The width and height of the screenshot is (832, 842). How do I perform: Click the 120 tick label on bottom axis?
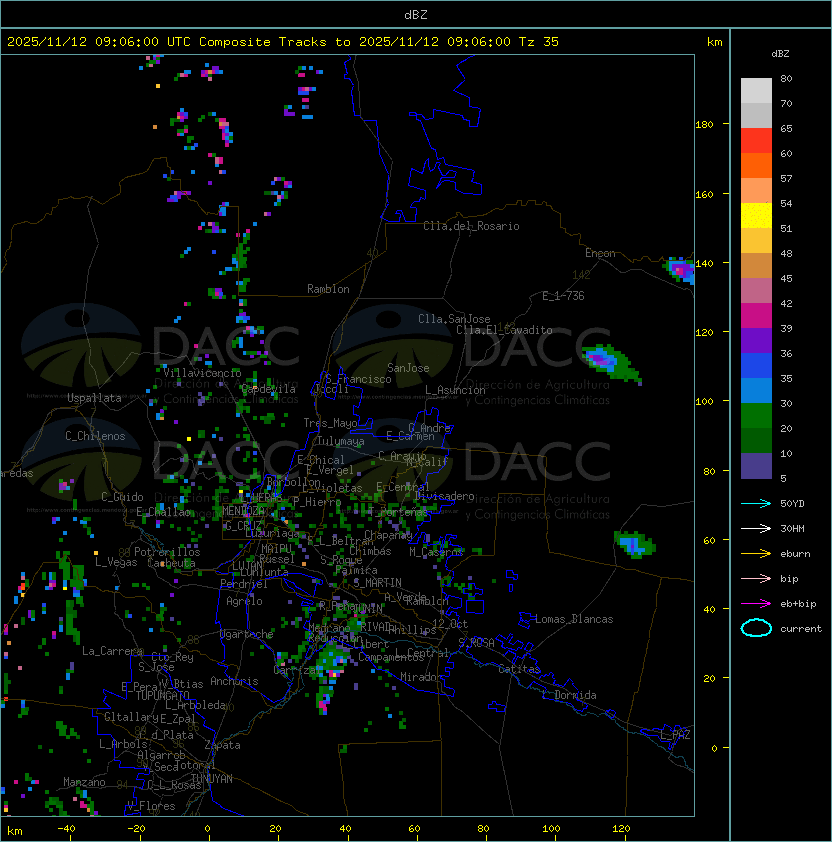tap(621, 828)
